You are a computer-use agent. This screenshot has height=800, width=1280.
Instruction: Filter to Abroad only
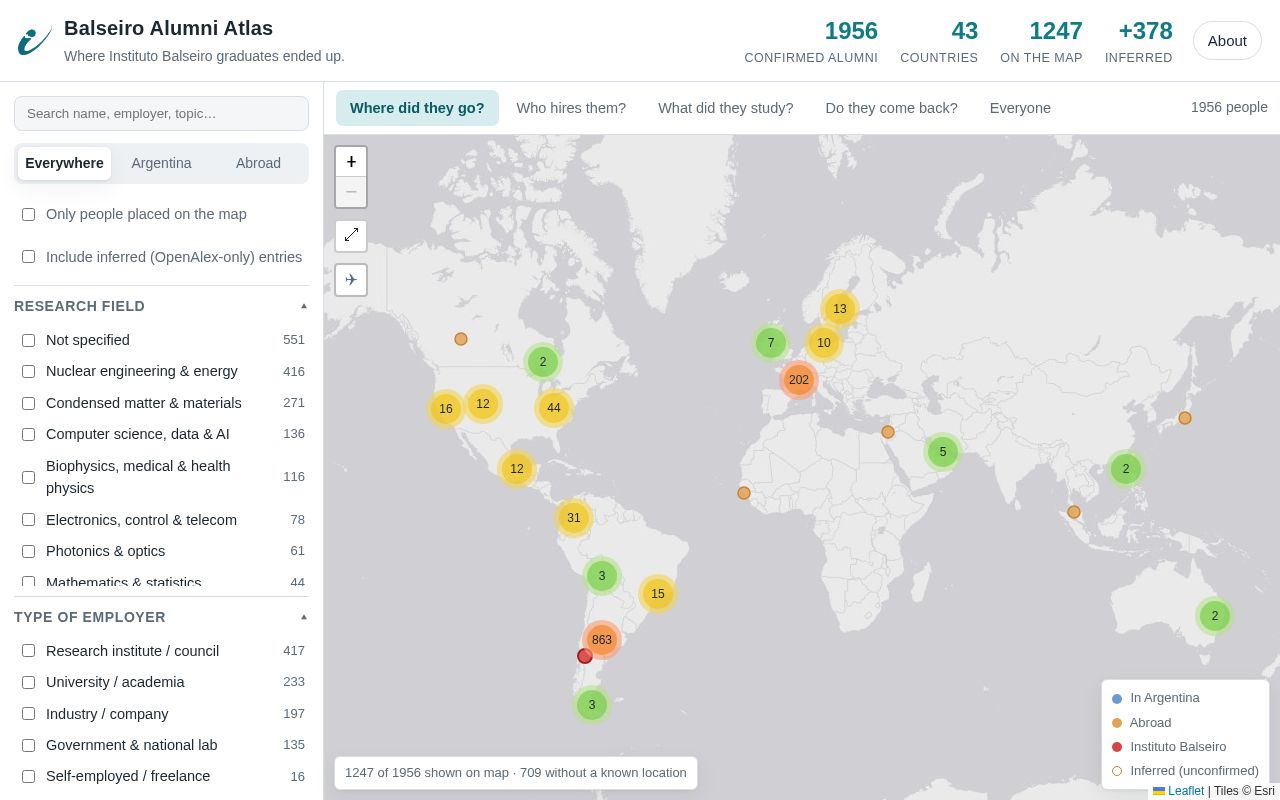point(258,163)
